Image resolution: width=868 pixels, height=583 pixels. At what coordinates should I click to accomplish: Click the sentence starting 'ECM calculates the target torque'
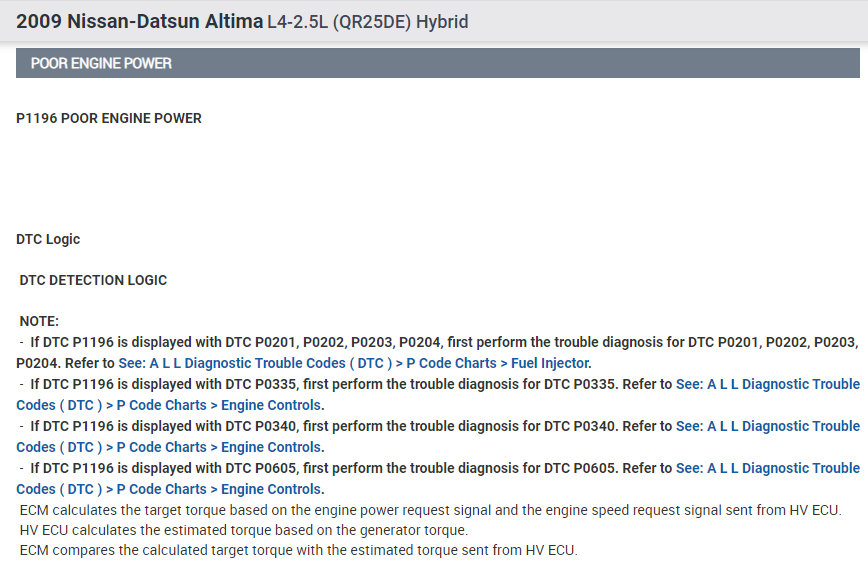click(430, 510)
